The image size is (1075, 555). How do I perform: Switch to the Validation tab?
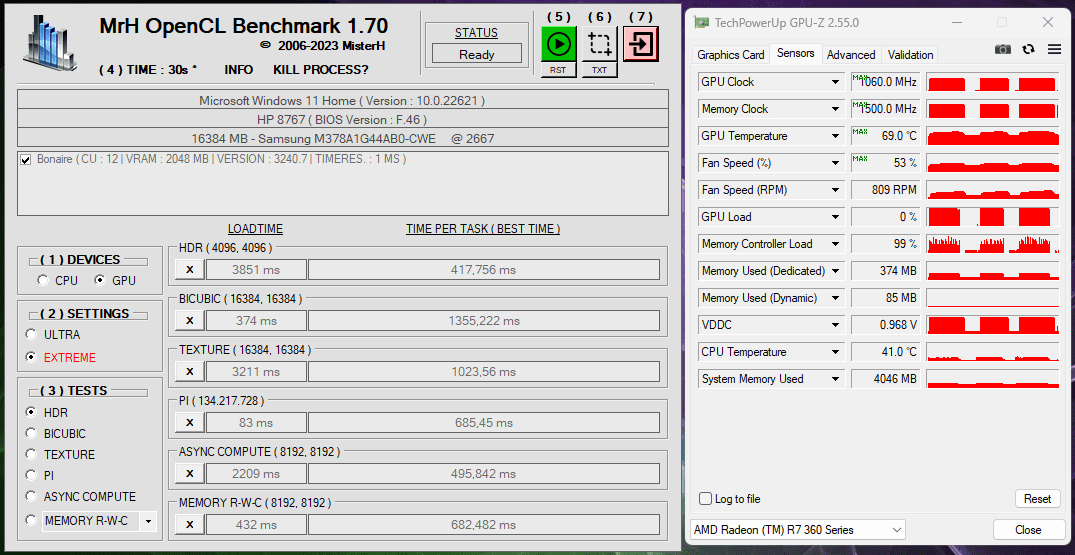pyautogui.click(x=910, y=55)
